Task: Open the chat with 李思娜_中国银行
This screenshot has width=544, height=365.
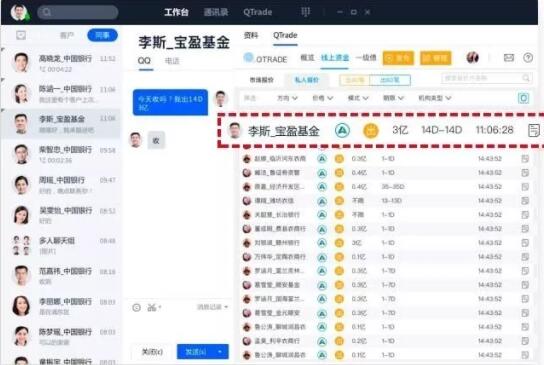Action: [61, 306]
